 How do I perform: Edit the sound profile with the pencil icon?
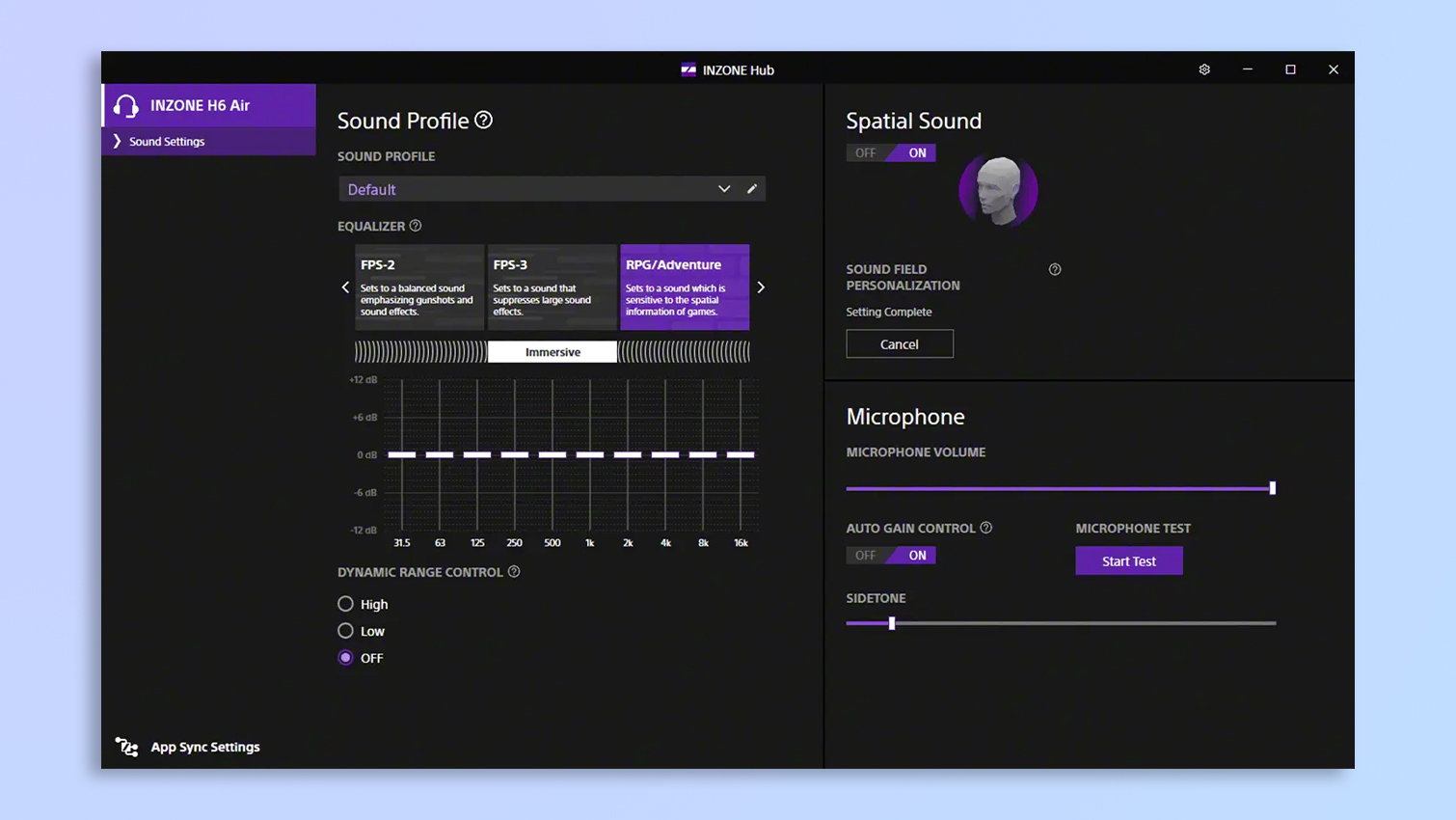click(x=752, y=188)
